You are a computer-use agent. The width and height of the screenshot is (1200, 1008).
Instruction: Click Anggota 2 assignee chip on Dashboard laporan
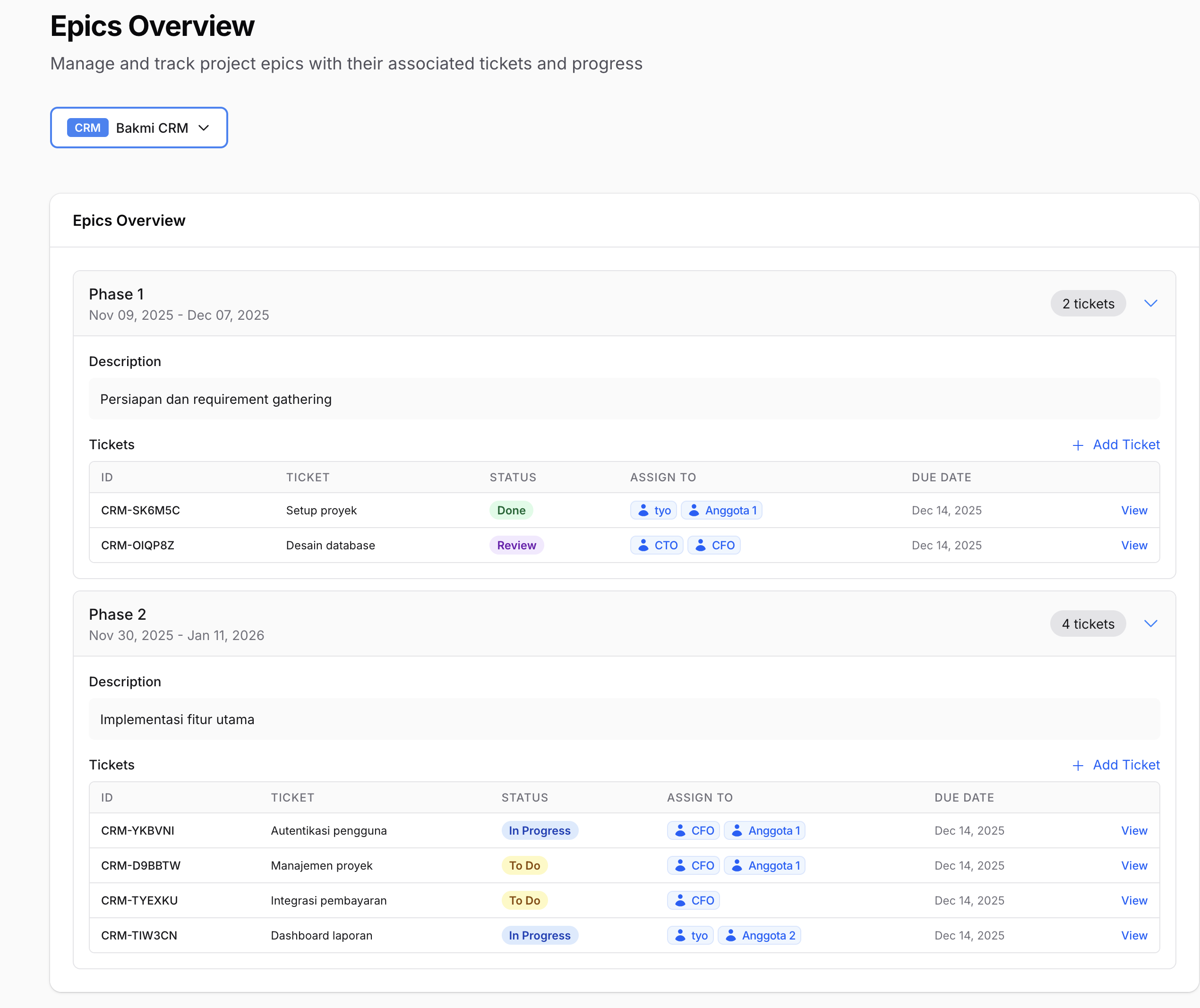759,935
